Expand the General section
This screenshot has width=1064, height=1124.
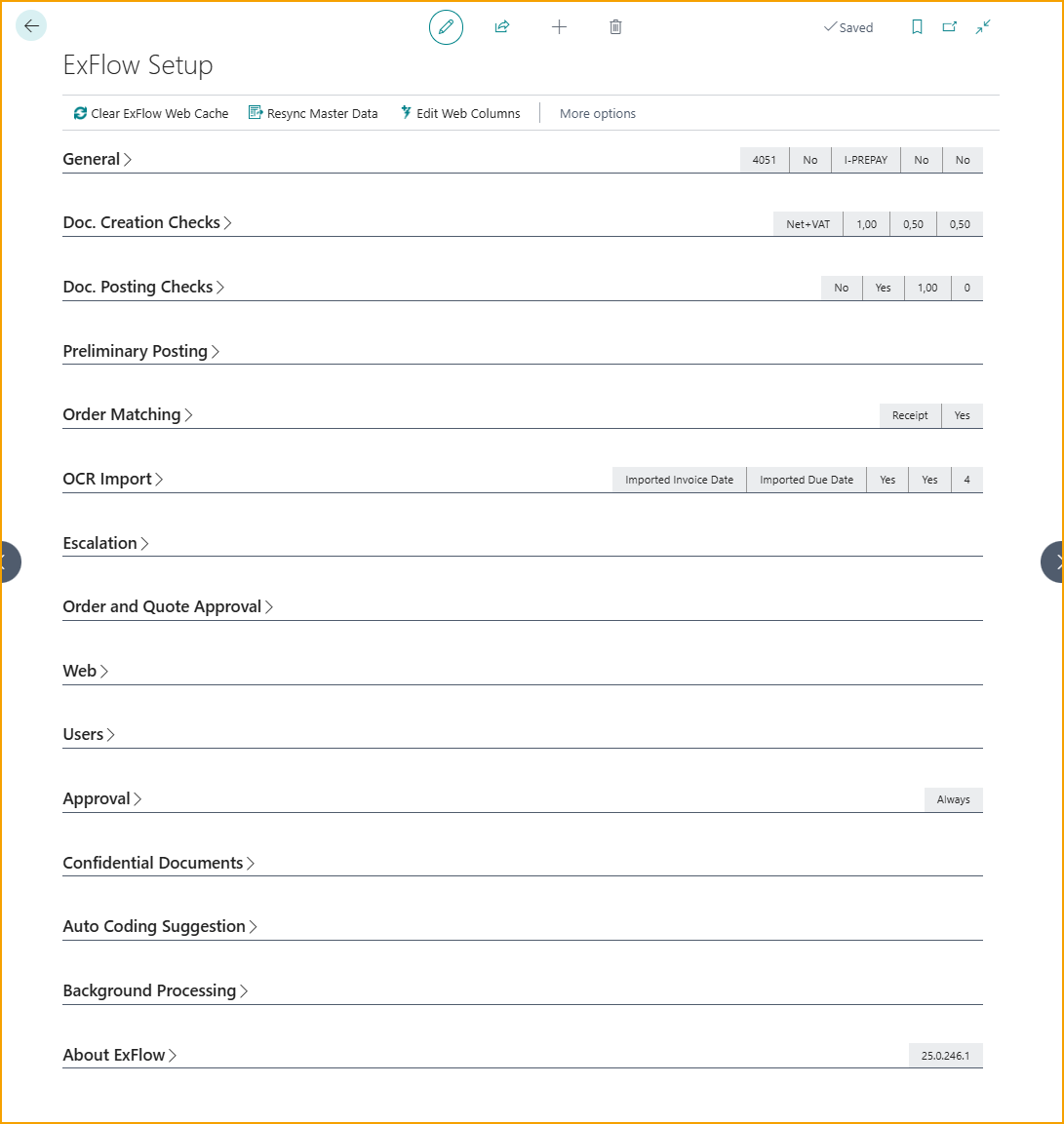97,160
